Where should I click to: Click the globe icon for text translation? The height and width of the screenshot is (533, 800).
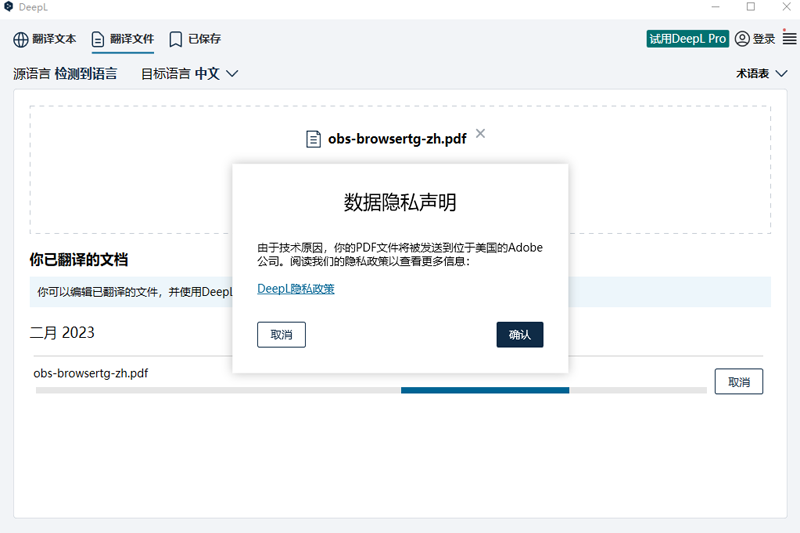[x=21, y=40]
